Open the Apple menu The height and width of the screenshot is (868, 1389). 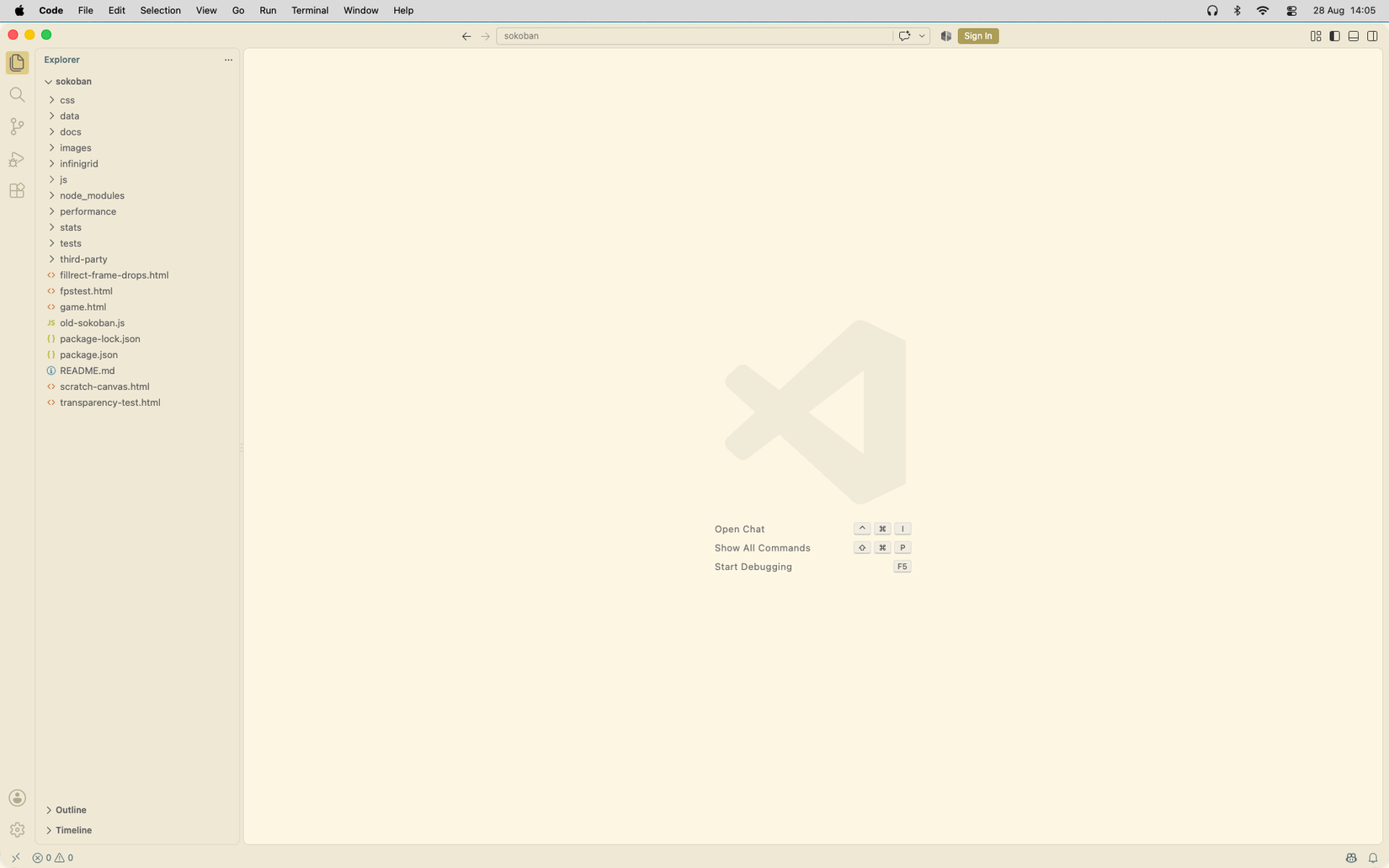[x=19, y=10]
